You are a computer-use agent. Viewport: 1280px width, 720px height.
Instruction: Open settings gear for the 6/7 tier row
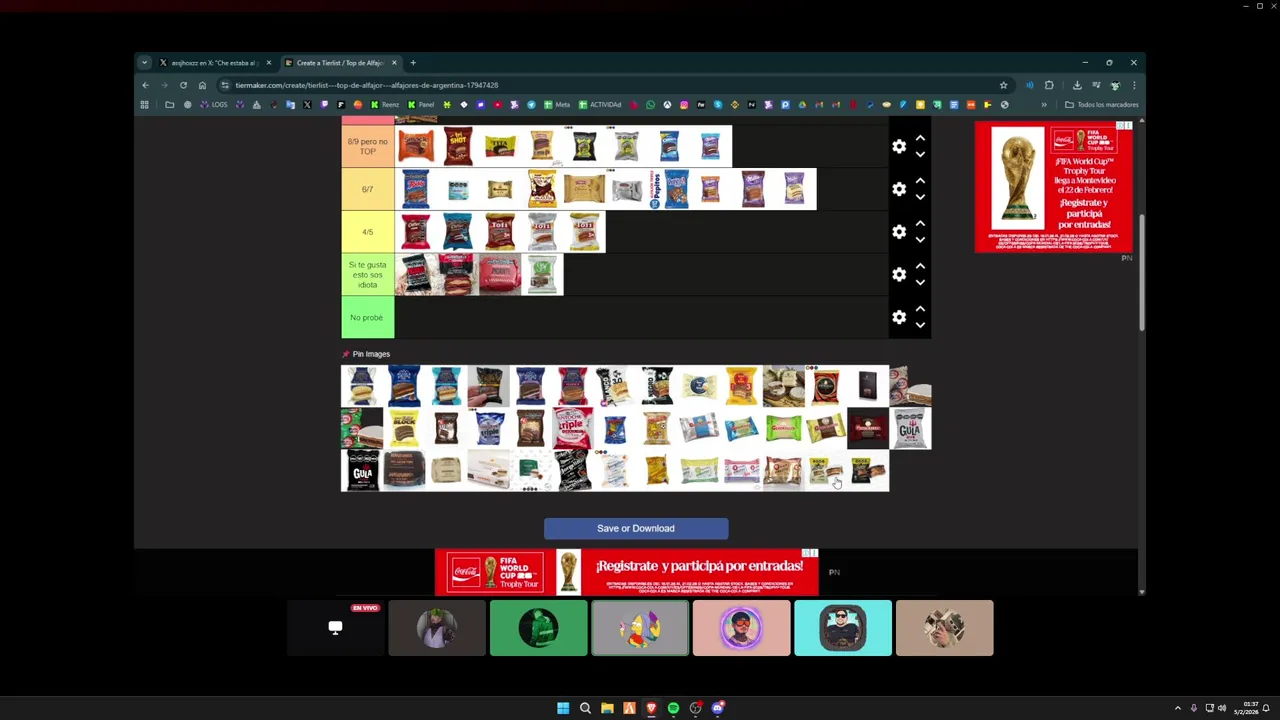coord(899,189)
